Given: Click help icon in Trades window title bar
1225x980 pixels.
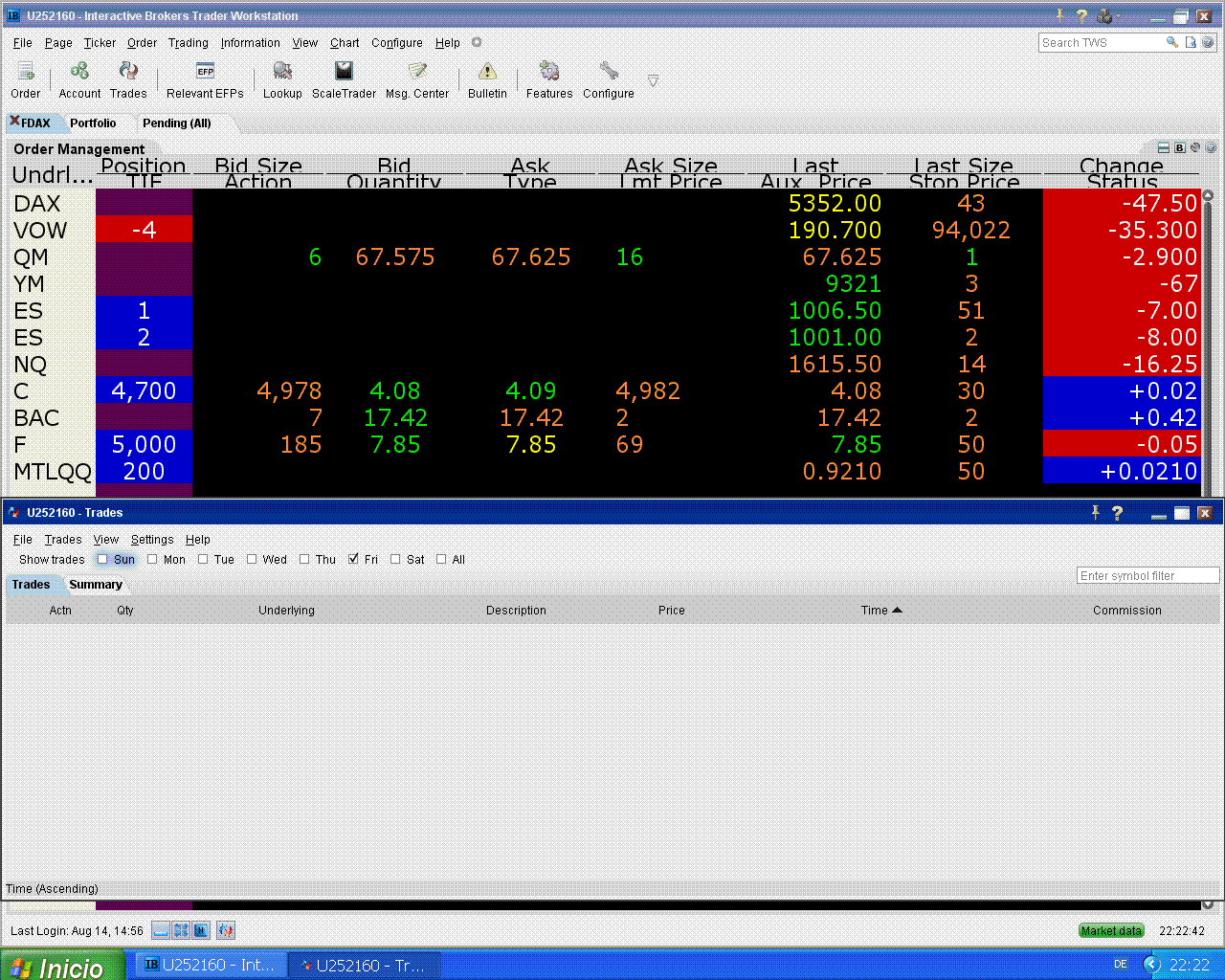Looking at the screenshot, I should click(1117, 513).
